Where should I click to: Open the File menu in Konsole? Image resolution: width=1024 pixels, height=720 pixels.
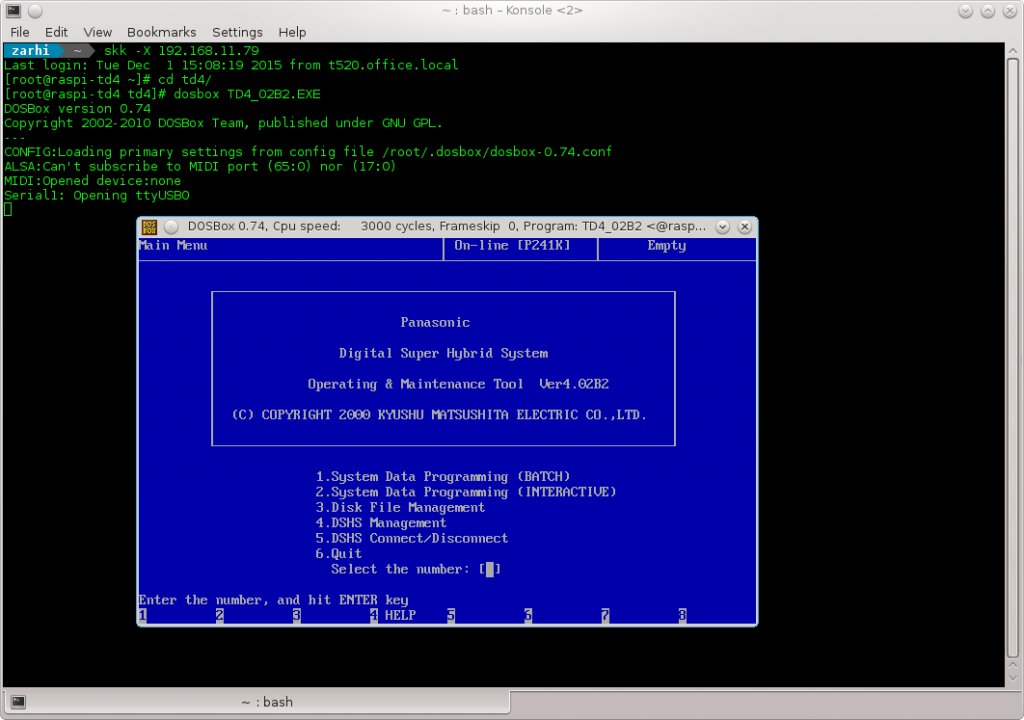(20, 32)
